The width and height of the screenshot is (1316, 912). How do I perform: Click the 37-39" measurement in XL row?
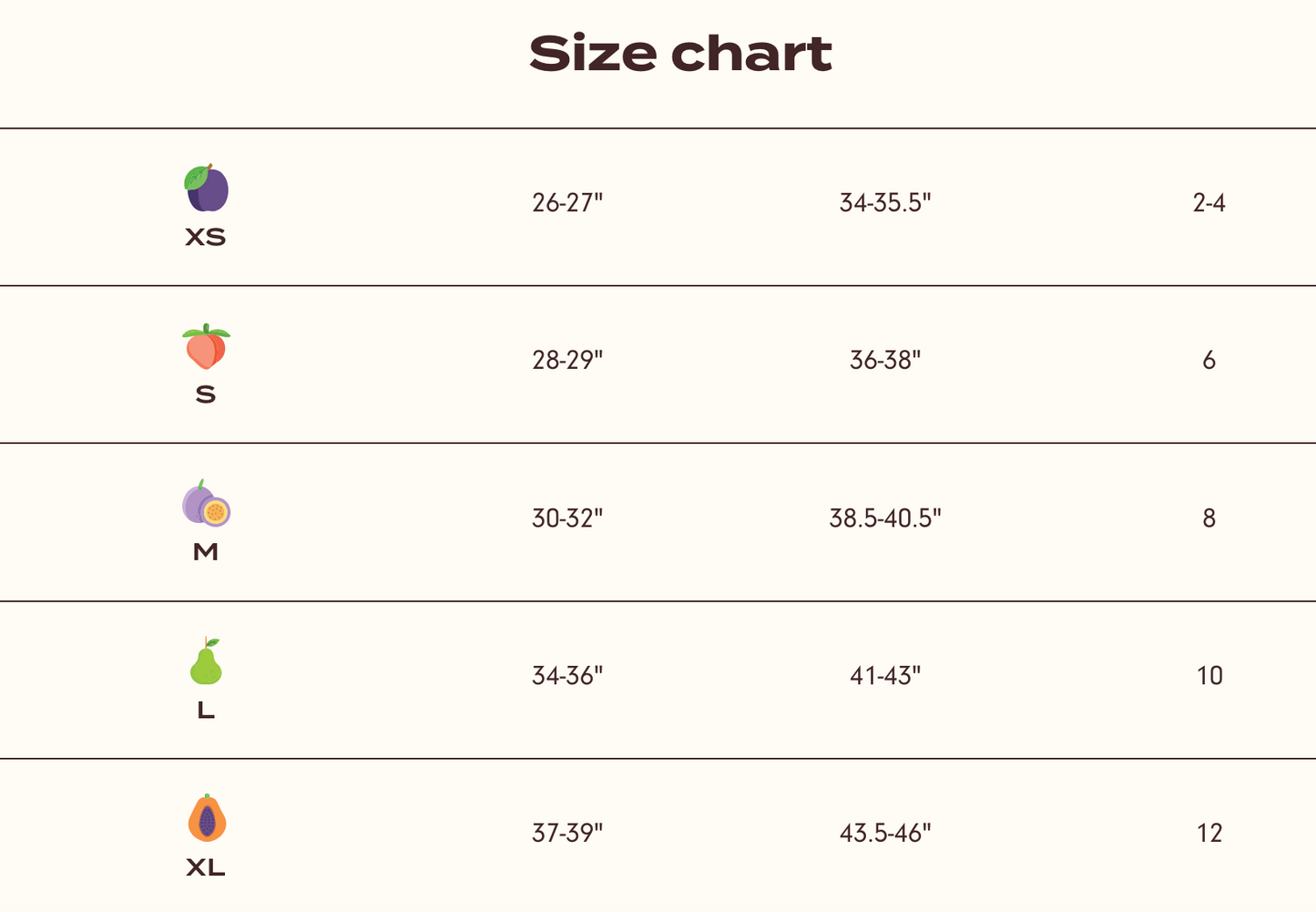point(567,834)
